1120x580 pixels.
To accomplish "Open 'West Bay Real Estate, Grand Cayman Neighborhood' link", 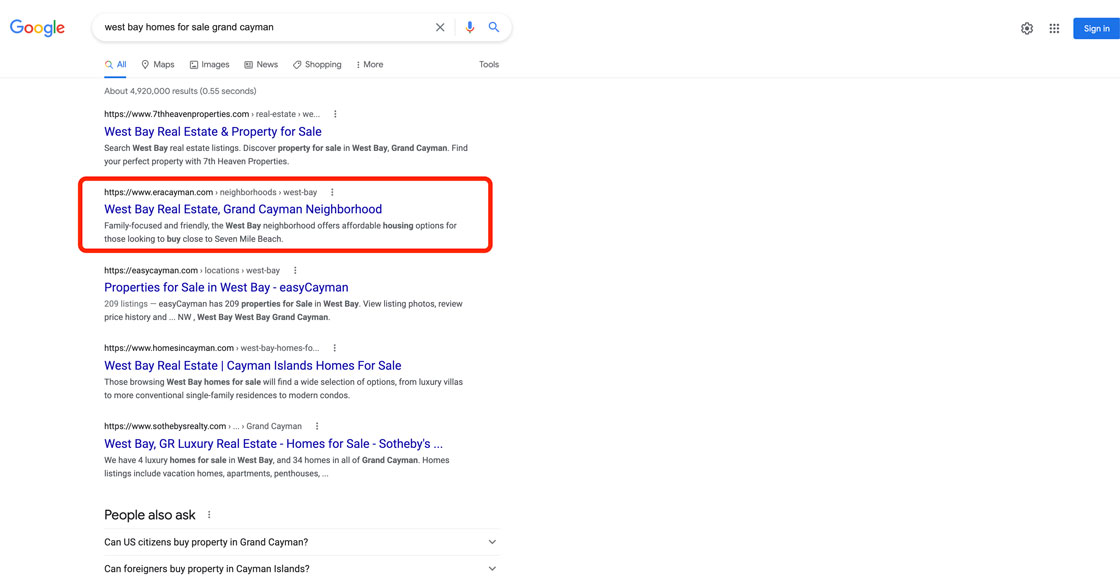I will click(x=243, y=209).
